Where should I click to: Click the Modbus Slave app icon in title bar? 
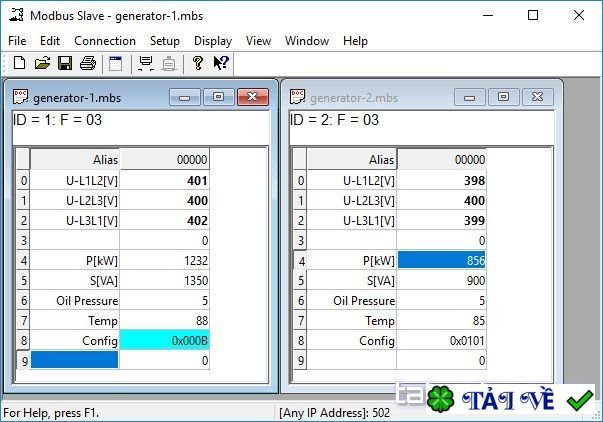click(17, 15)
